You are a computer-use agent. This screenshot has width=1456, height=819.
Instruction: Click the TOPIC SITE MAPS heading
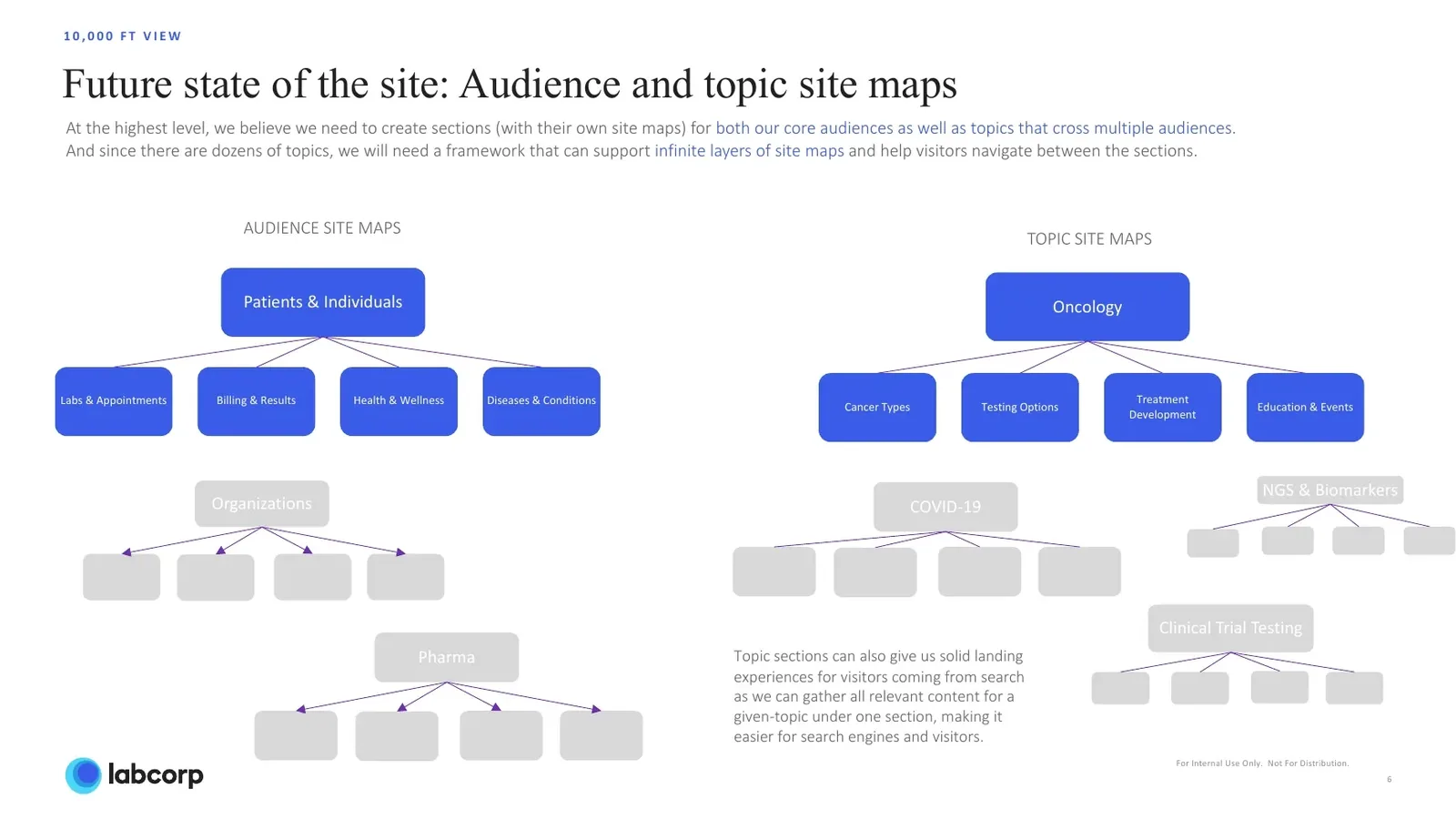tap(1089, 239)
